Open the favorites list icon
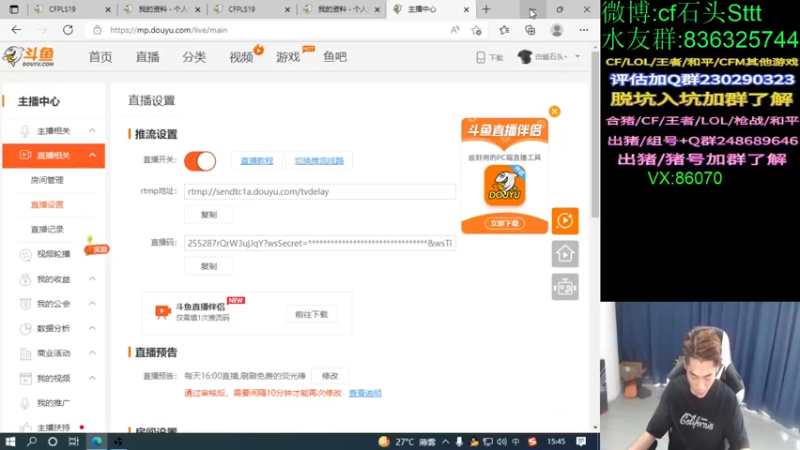 (x=504, y=30)
